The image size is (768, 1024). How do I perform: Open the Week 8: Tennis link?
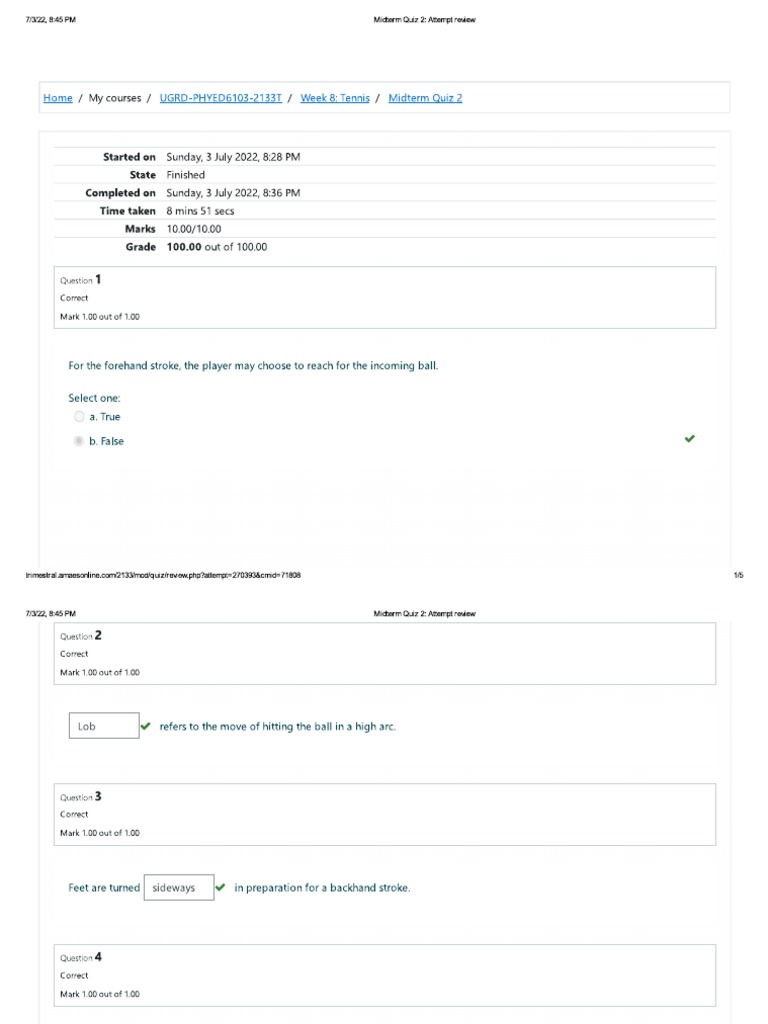pyautogui.click(x=335, y=98)
